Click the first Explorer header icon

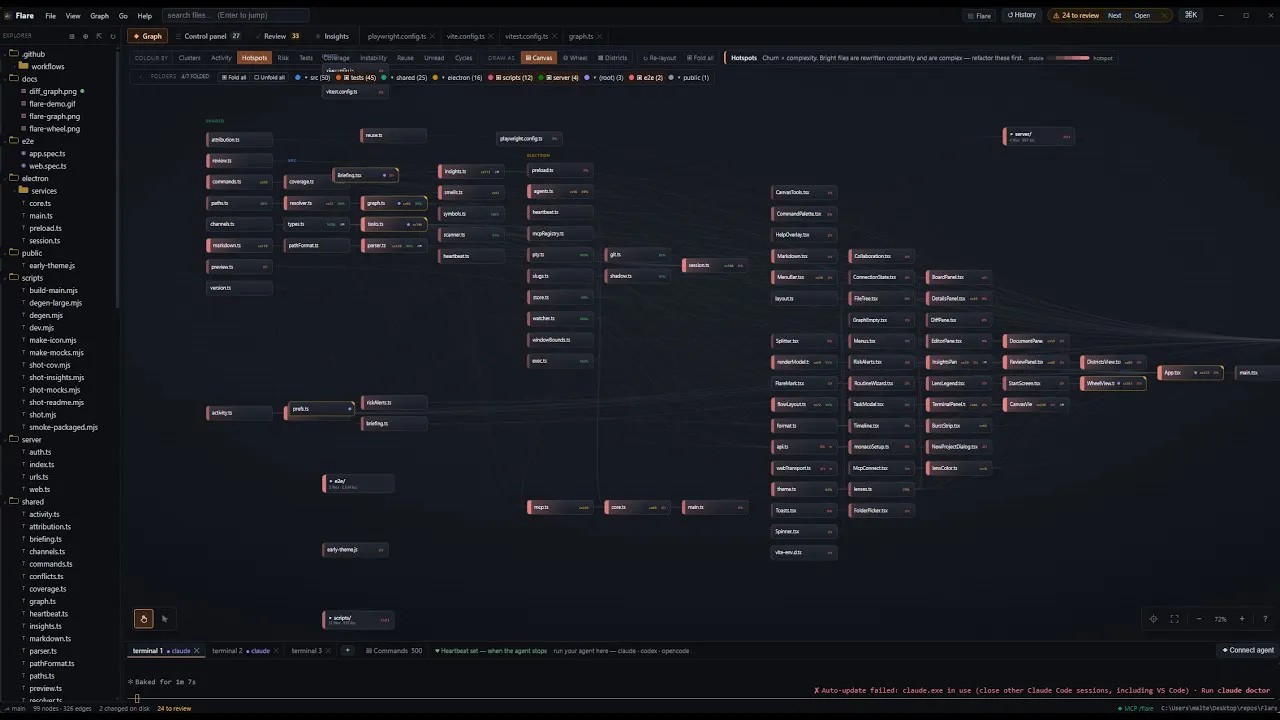point(72,36)
